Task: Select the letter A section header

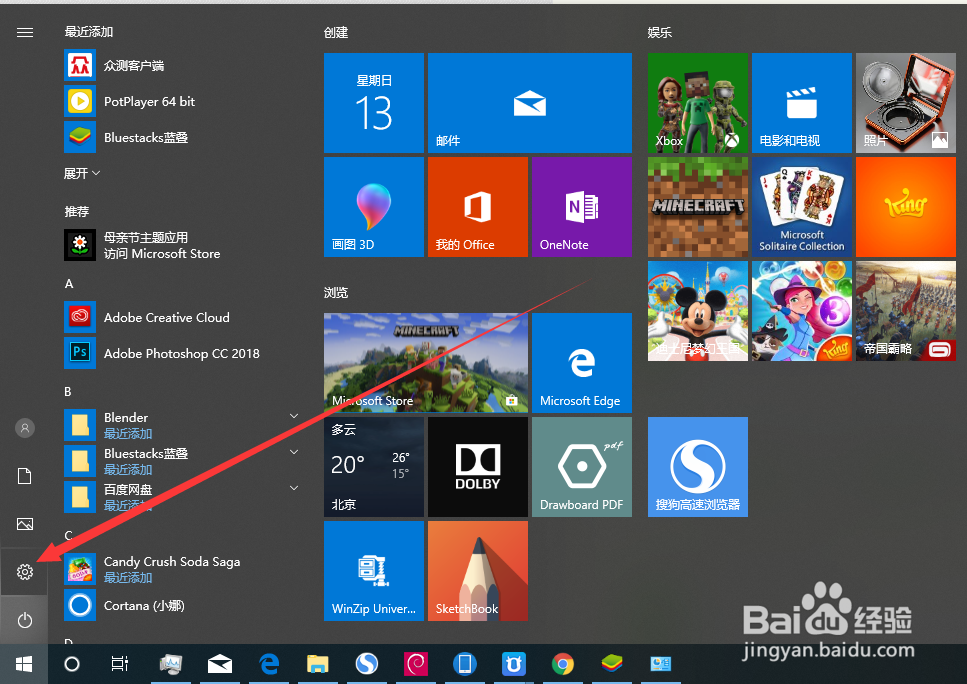Action: 69,284
